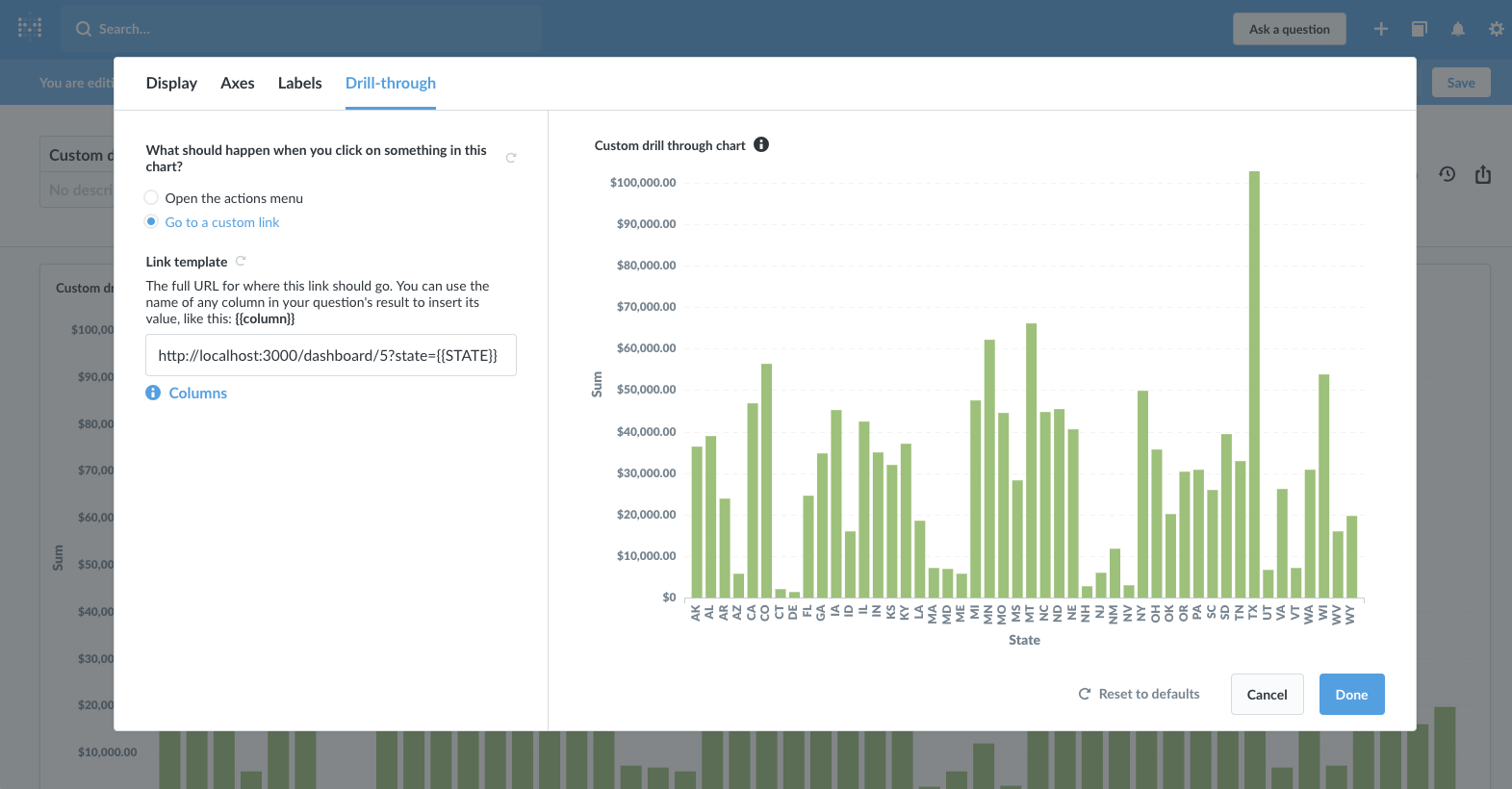Click the WI bar in the chart
This screenshot has height=789, width=1512.
coord(1323,486)
